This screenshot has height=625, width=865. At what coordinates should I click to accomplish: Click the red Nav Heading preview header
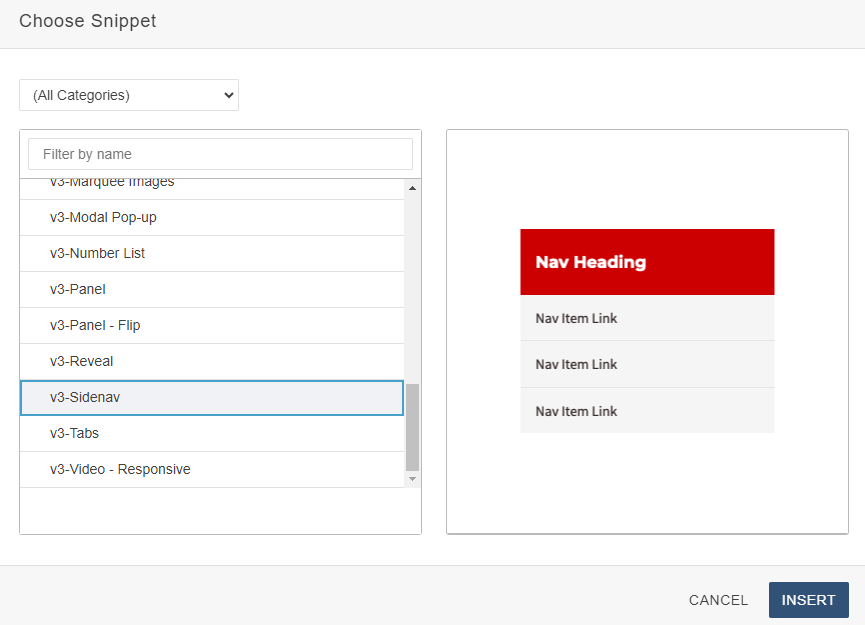coord(647,262)
